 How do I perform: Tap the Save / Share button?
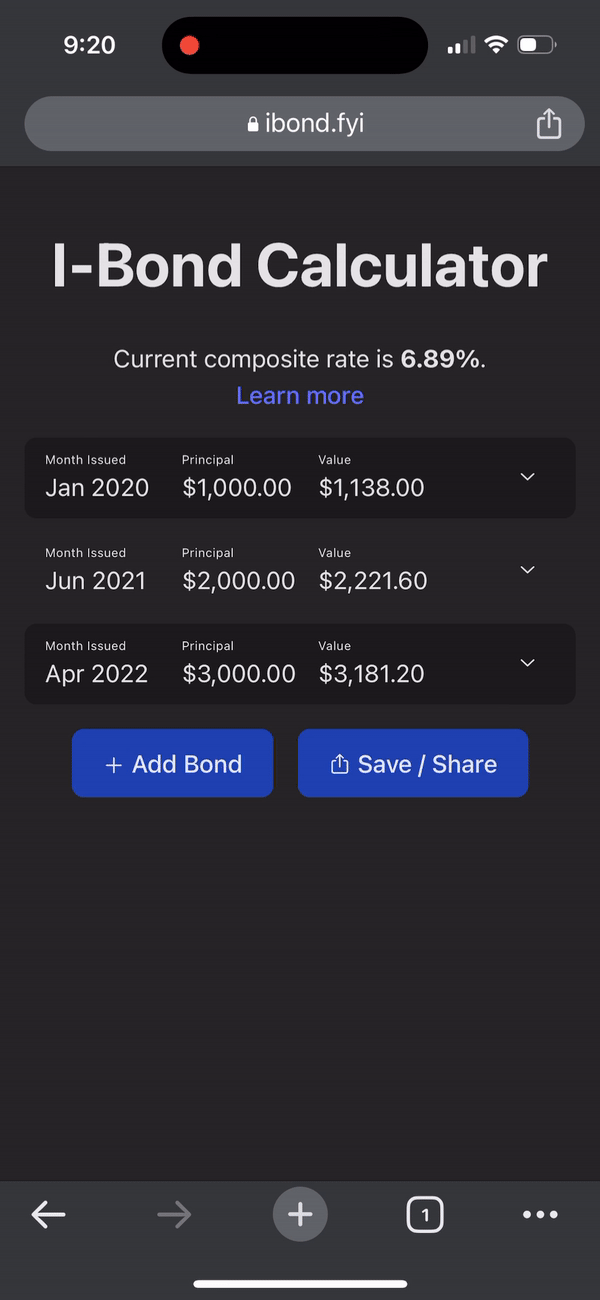[412, 763]
